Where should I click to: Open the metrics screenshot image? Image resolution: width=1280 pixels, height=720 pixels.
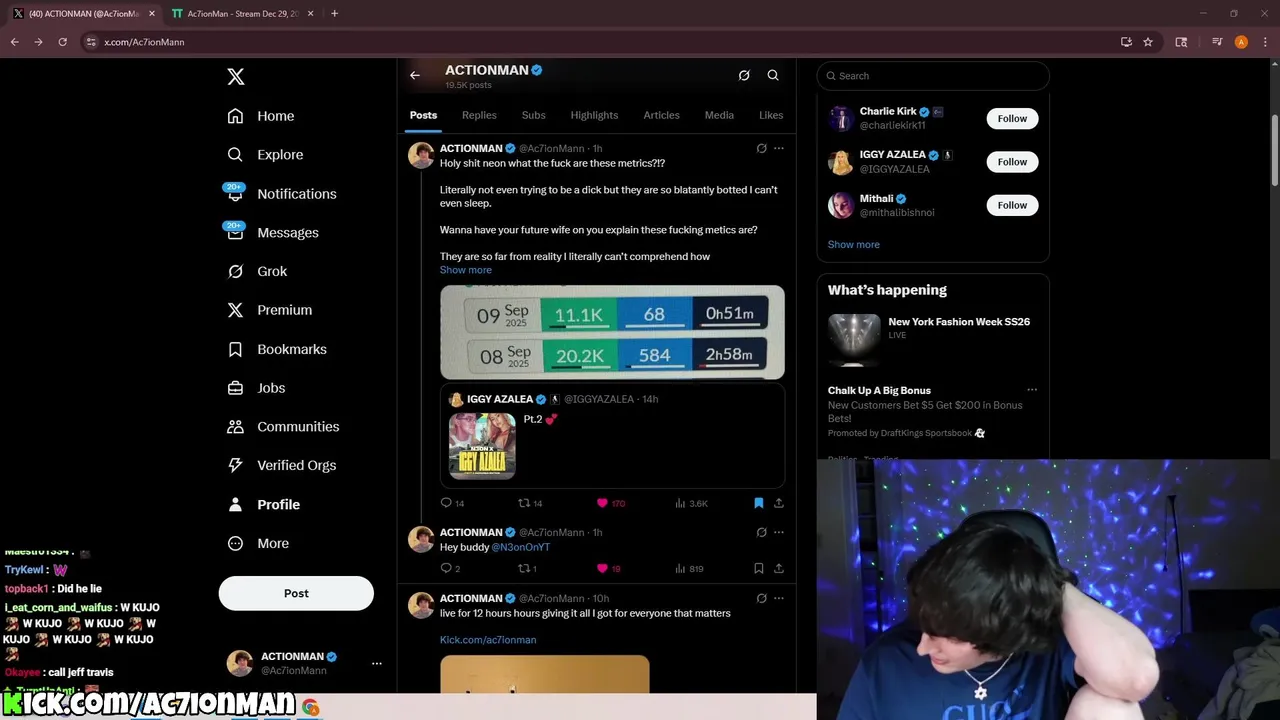(x=612, y=333)
